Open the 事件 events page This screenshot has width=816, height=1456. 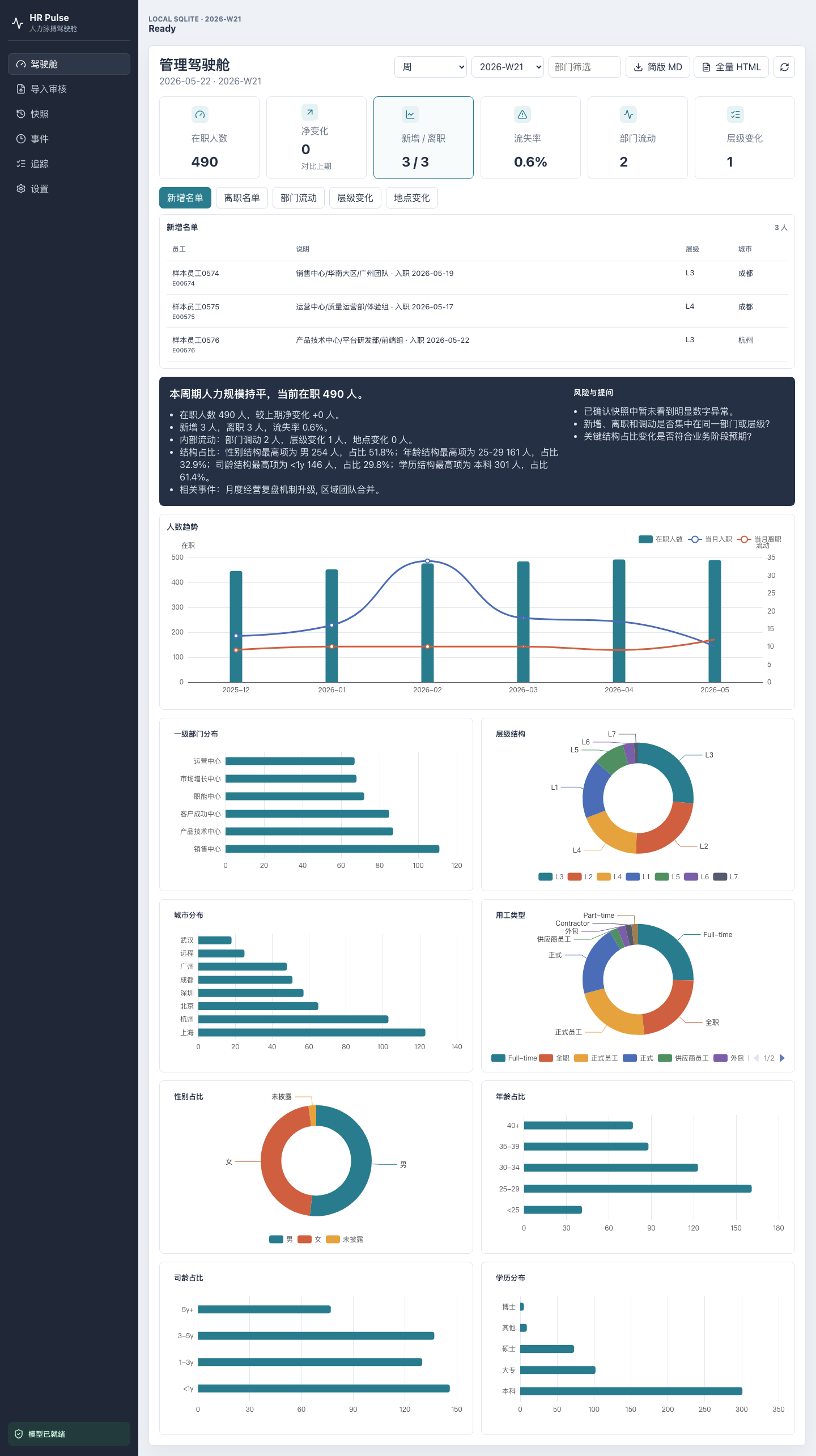(x=69, y=139)
